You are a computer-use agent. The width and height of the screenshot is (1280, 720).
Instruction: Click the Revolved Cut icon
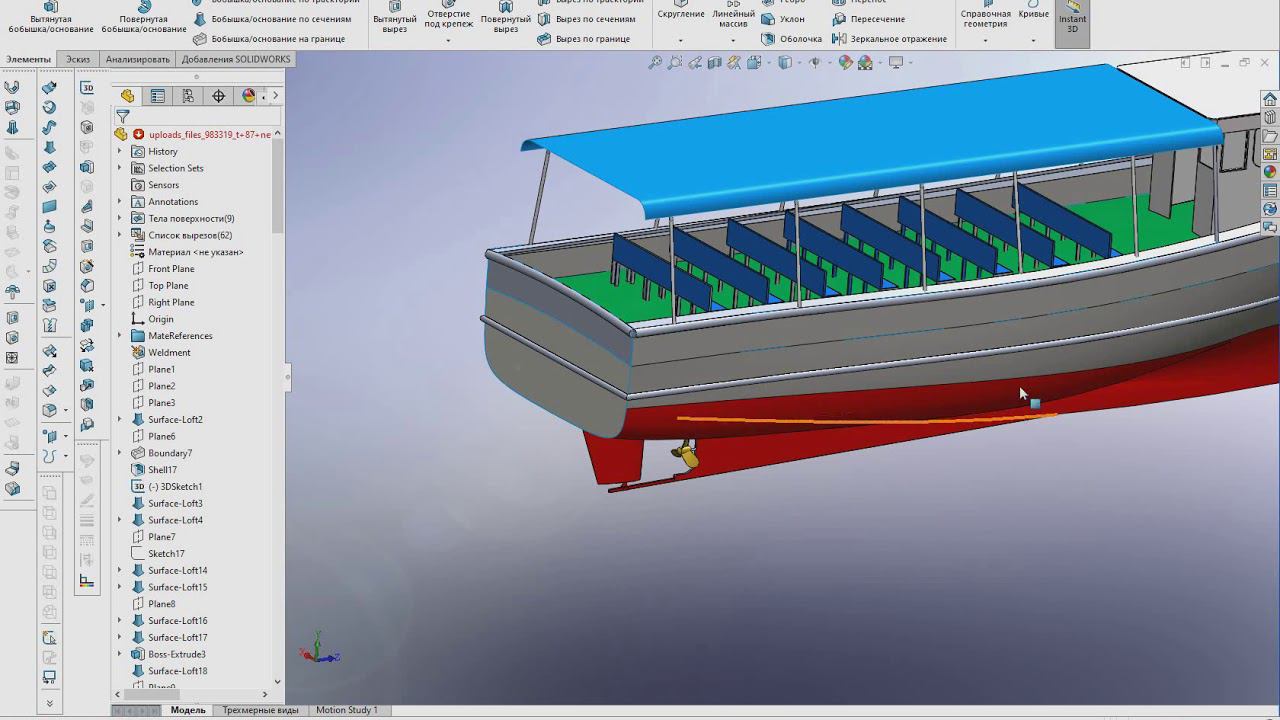[506, 17]
